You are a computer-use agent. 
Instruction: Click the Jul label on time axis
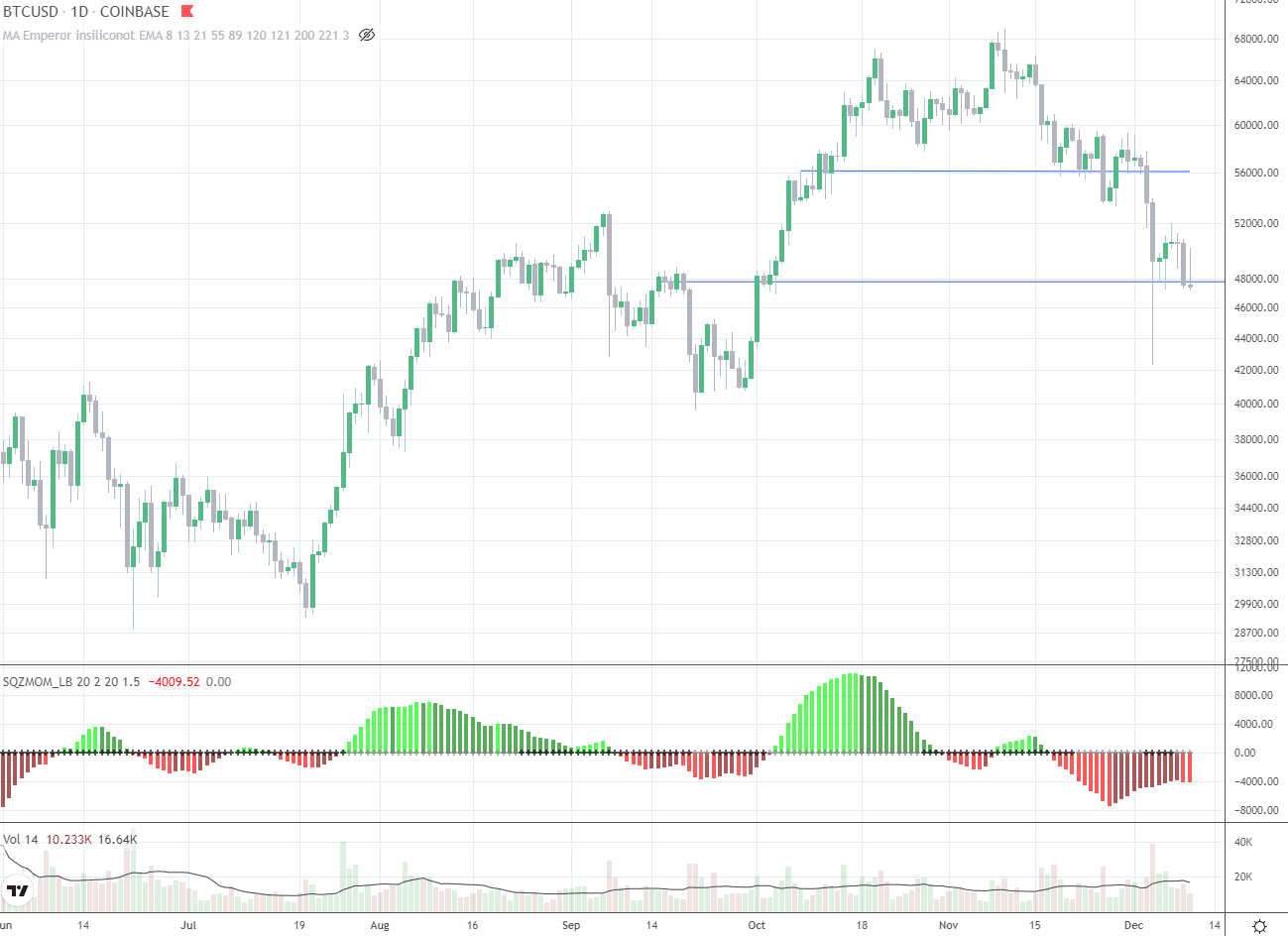tap(188, 926)
